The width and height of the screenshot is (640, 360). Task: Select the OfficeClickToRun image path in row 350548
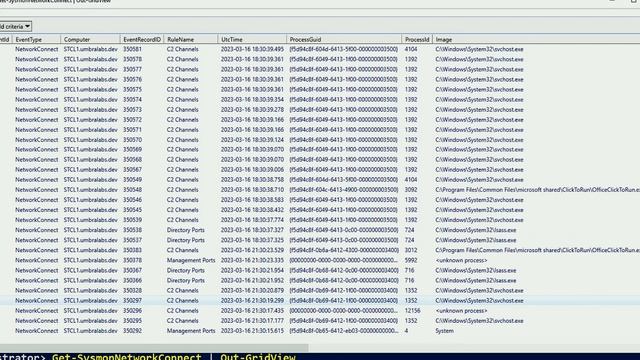tap(537, 190)
